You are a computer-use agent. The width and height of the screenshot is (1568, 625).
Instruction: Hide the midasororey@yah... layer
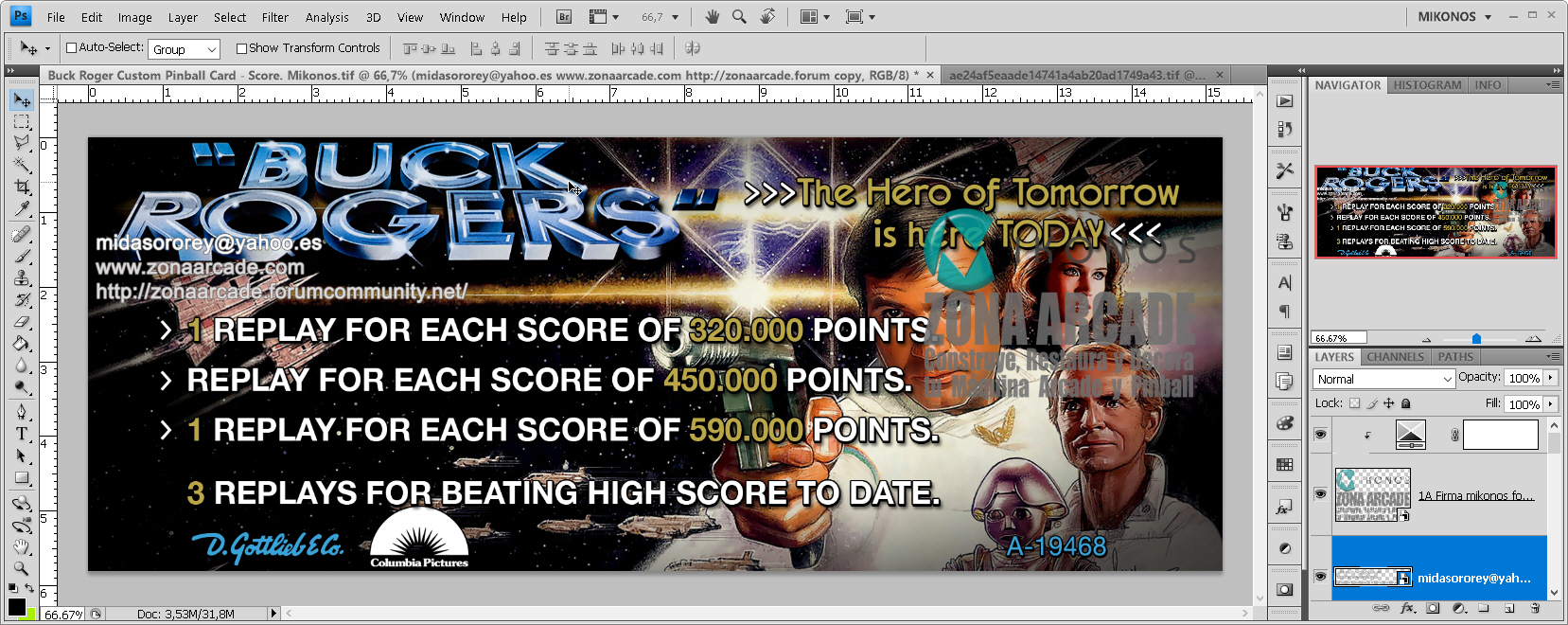click(1320, 577)
